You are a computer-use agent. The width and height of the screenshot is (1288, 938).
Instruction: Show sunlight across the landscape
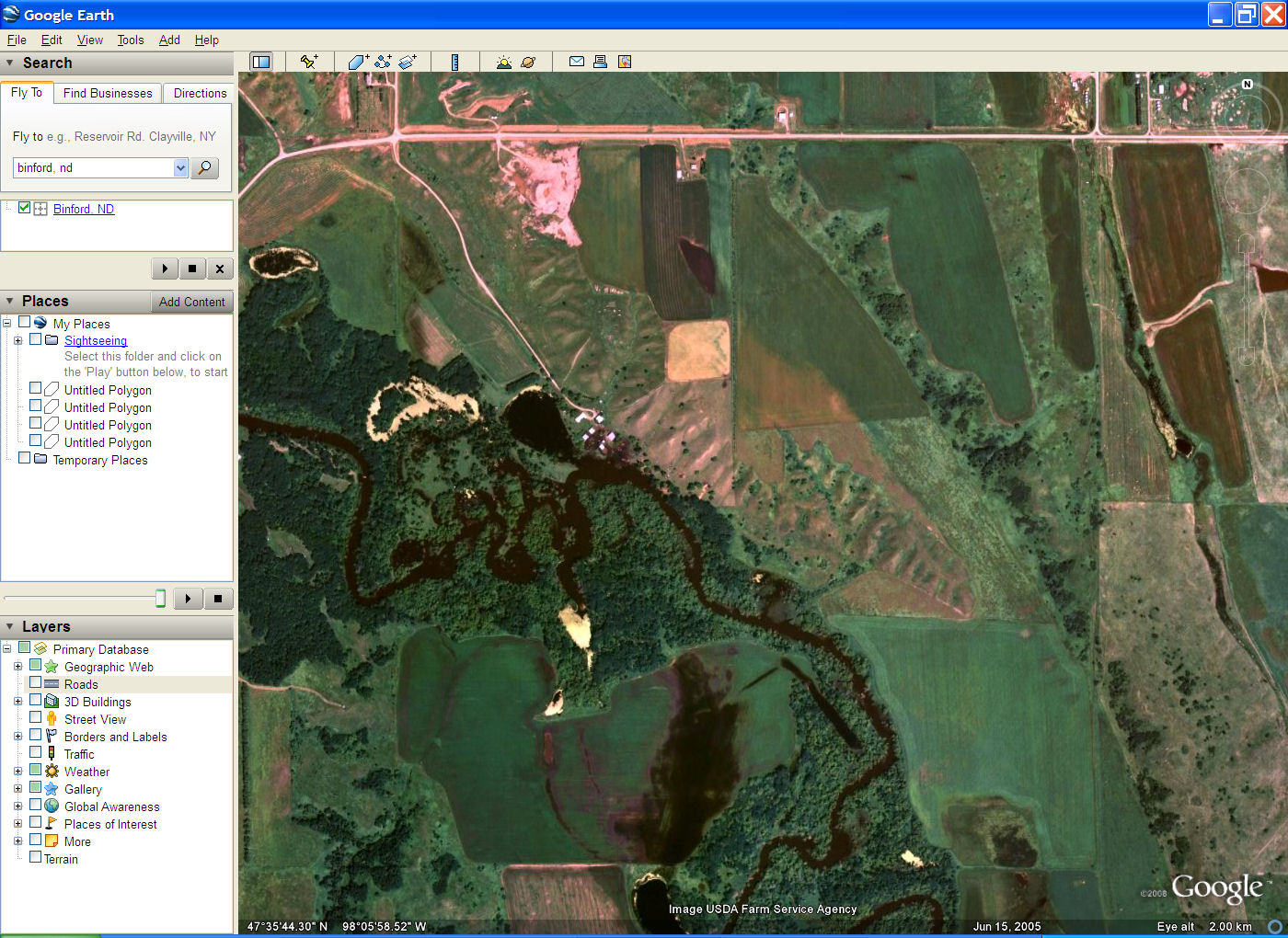[503, 62]
